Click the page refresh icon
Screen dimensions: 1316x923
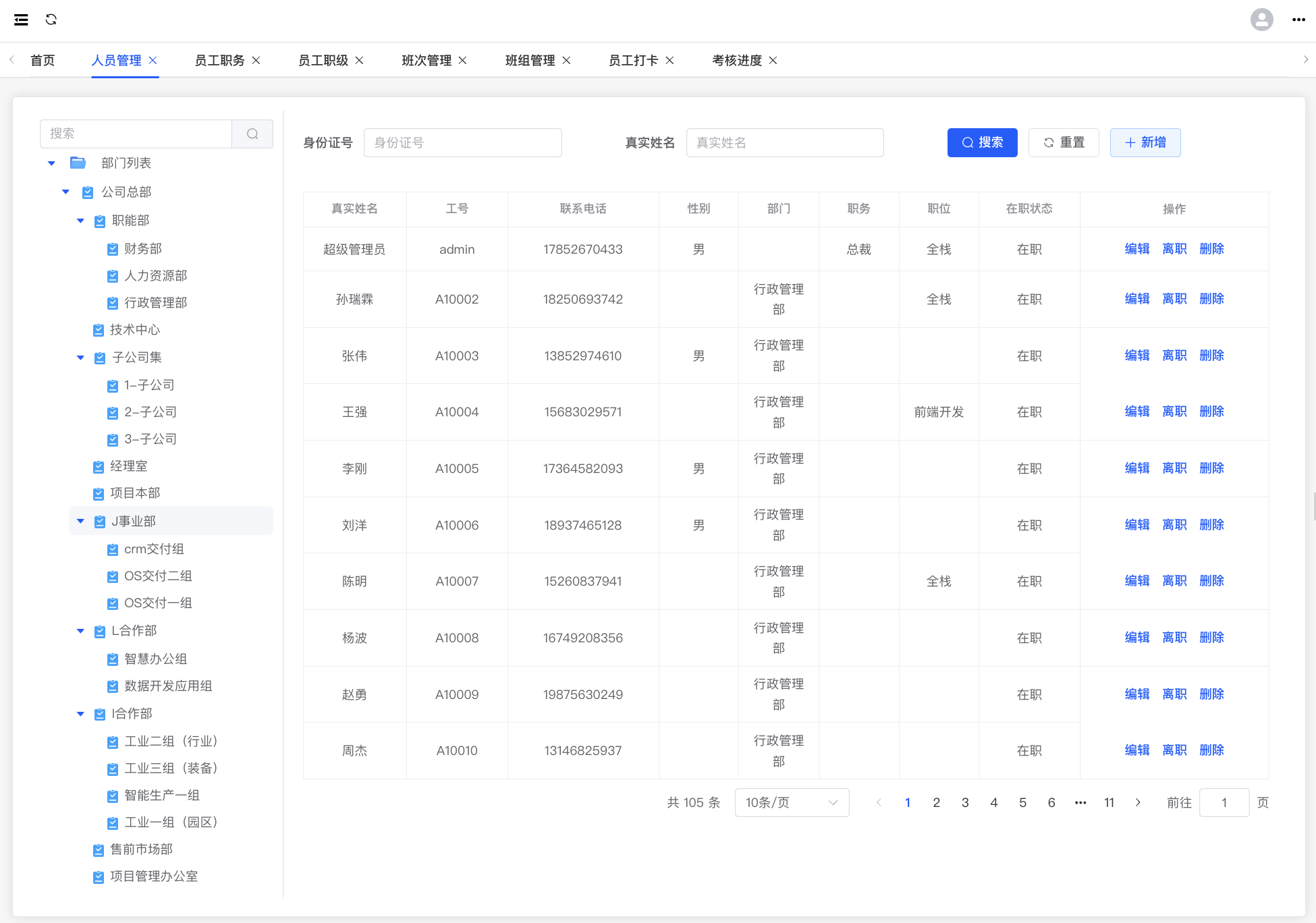tap(51, 20)
